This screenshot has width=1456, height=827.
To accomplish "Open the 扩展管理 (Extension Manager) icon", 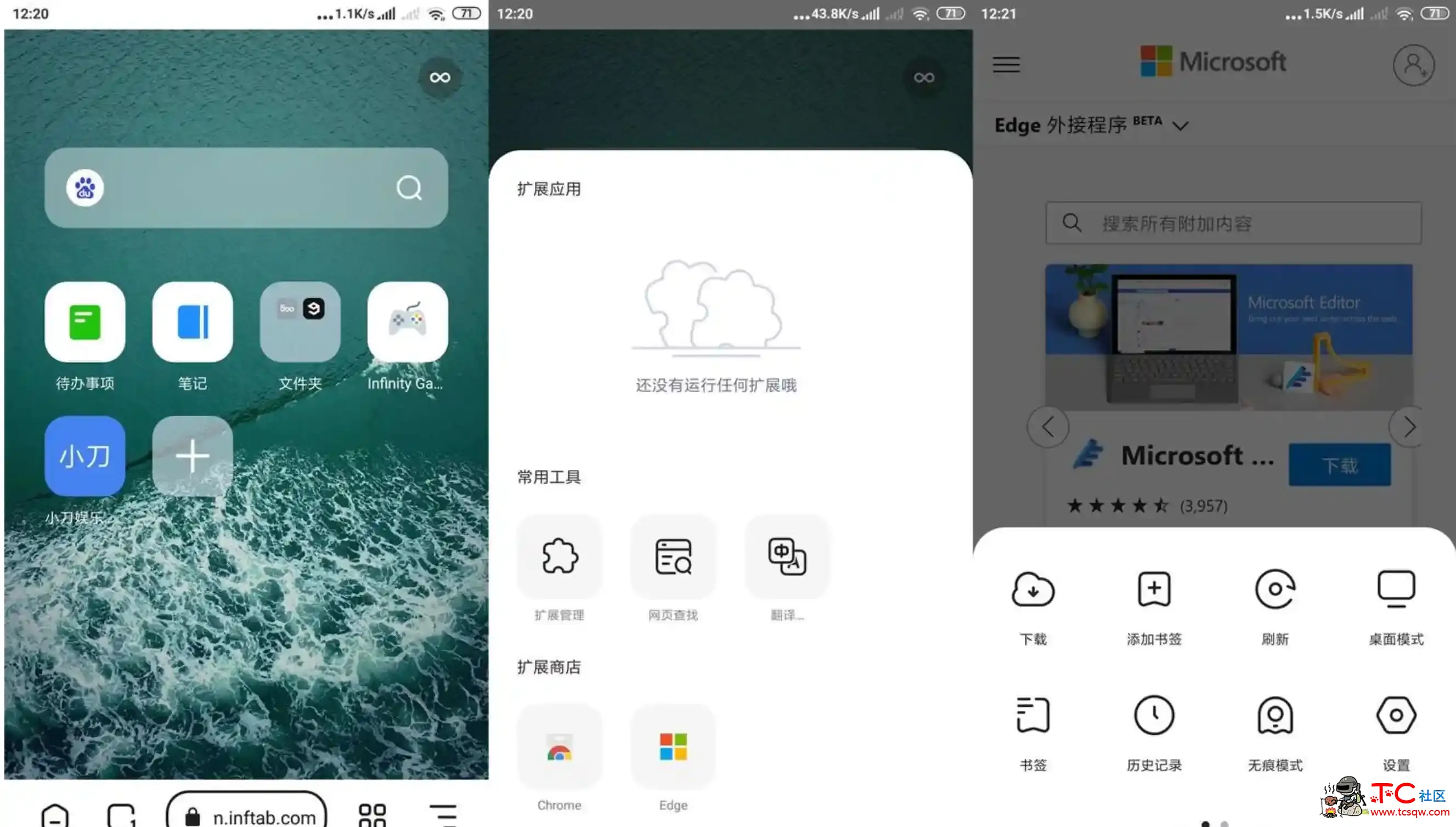I will [x=559, y=555].
